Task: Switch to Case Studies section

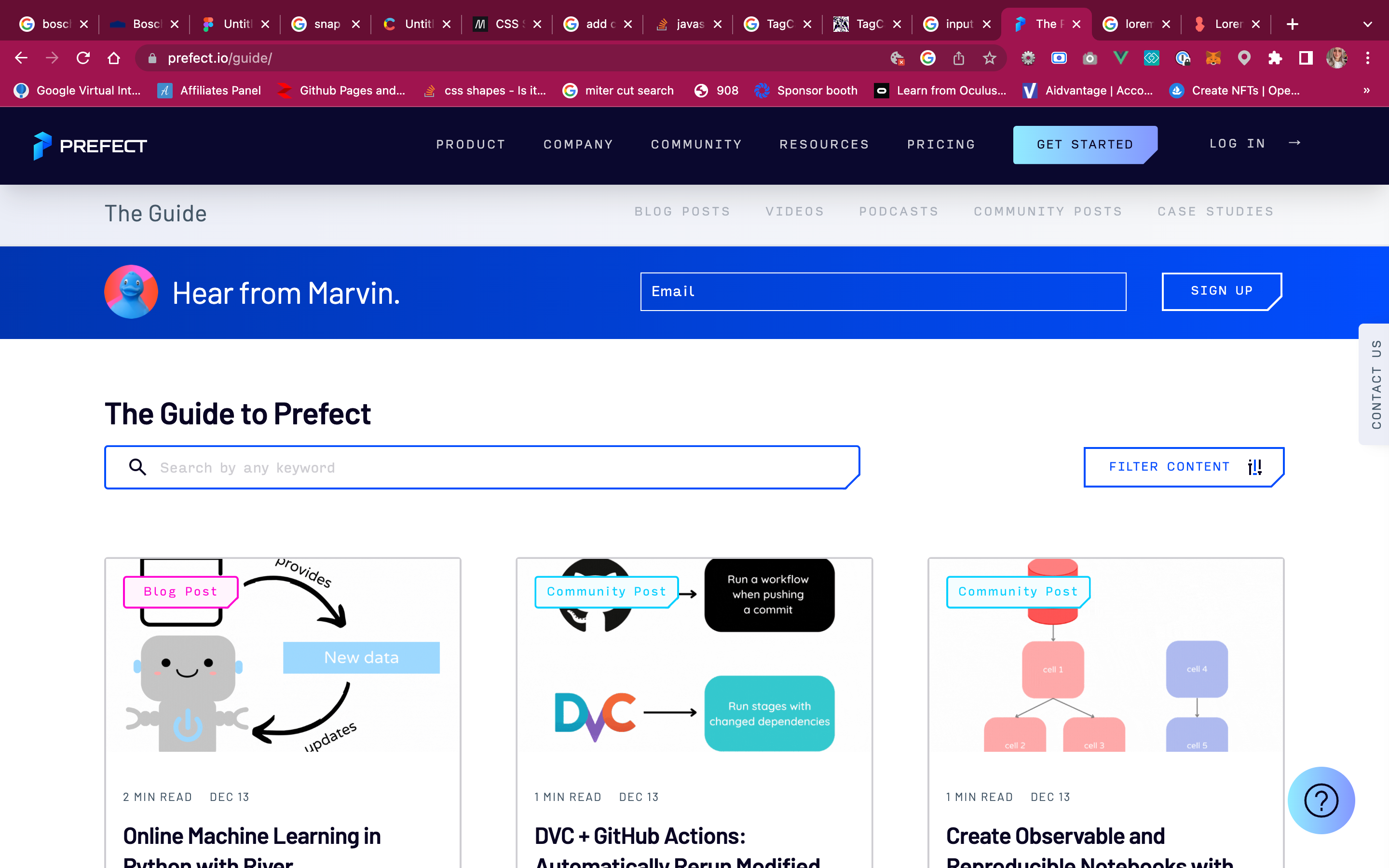Action: pos(1216,211)
